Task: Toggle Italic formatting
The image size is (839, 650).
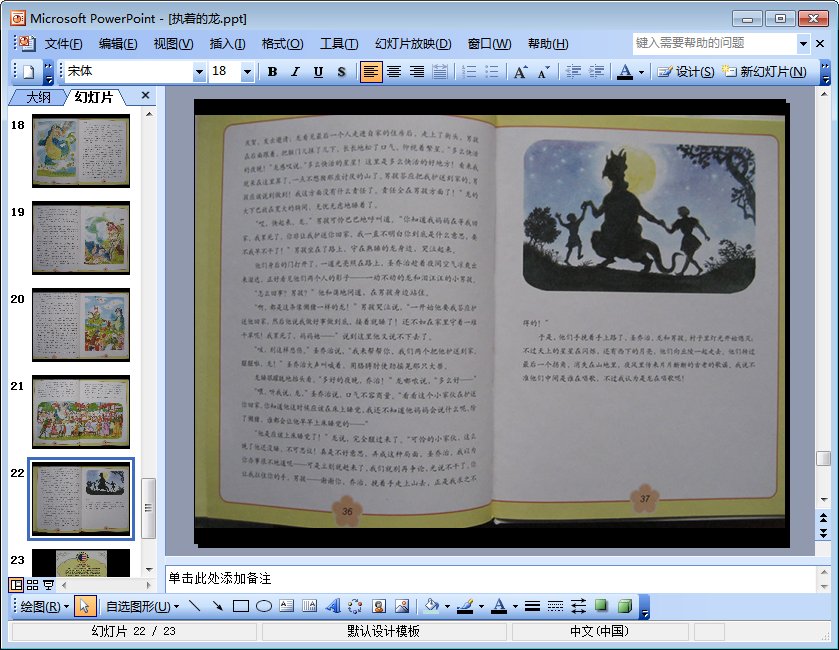Action: [x=295, y=72]
